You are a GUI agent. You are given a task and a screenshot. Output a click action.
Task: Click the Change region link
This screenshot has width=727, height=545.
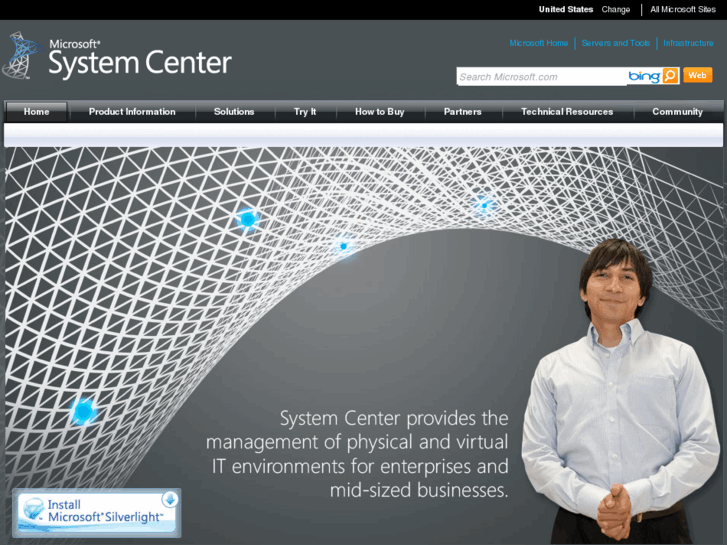pos(616,9)
